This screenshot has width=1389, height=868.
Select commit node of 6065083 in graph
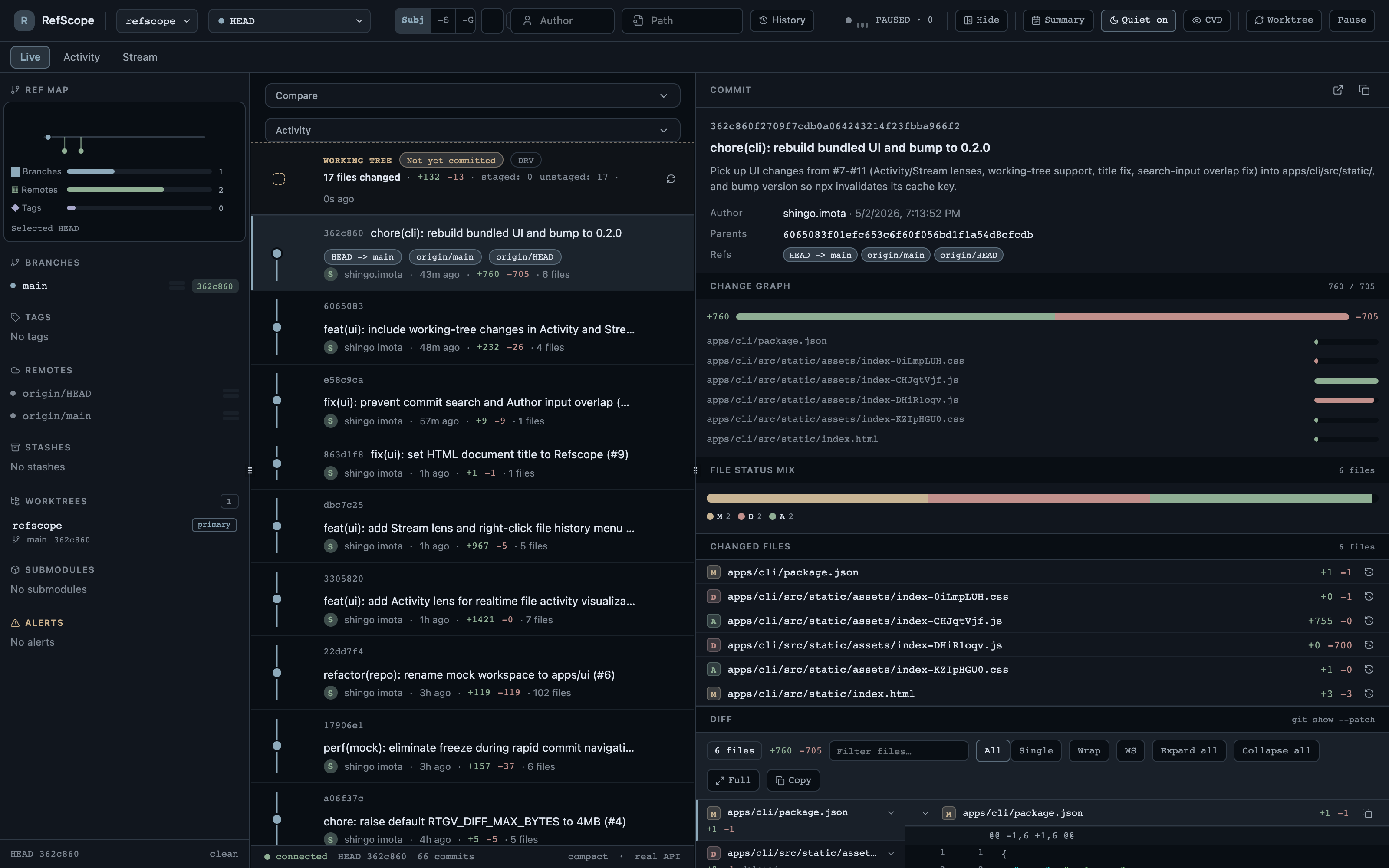276,327
